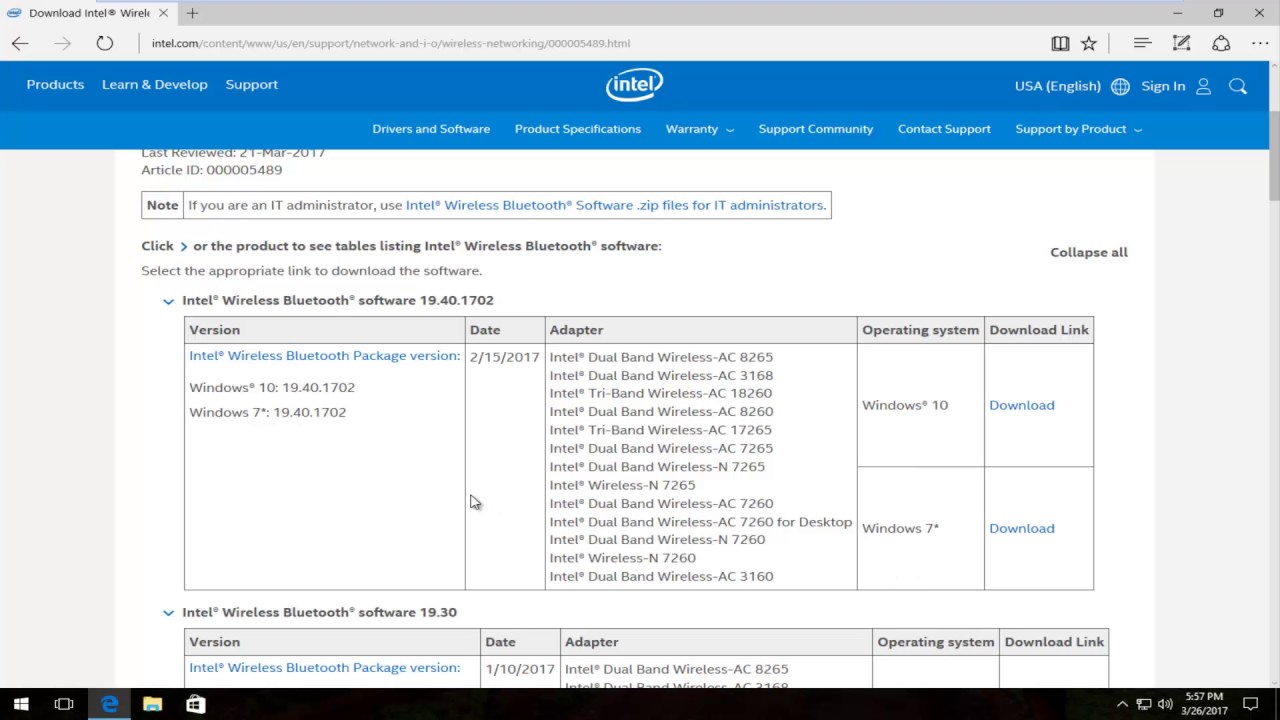Click the browser forward arrow
Viewport: 1280px width, 720px height.
click(x=62, y=43)
